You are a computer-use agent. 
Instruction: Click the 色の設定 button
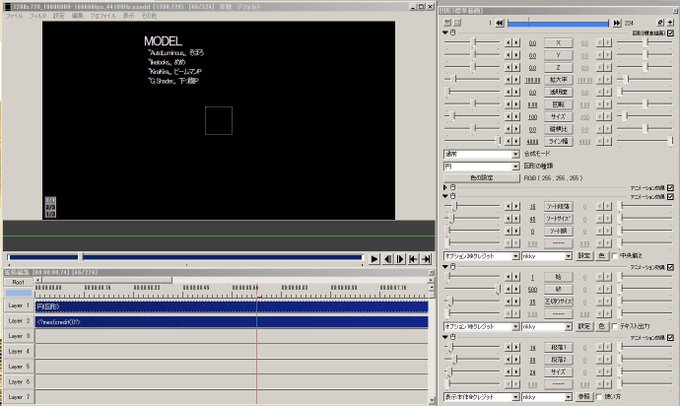point(481,178)
